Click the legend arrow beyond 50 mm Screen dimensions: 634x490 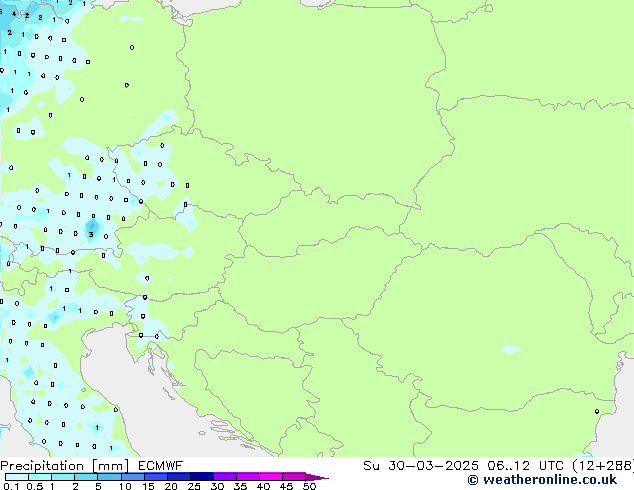point(317,477)
